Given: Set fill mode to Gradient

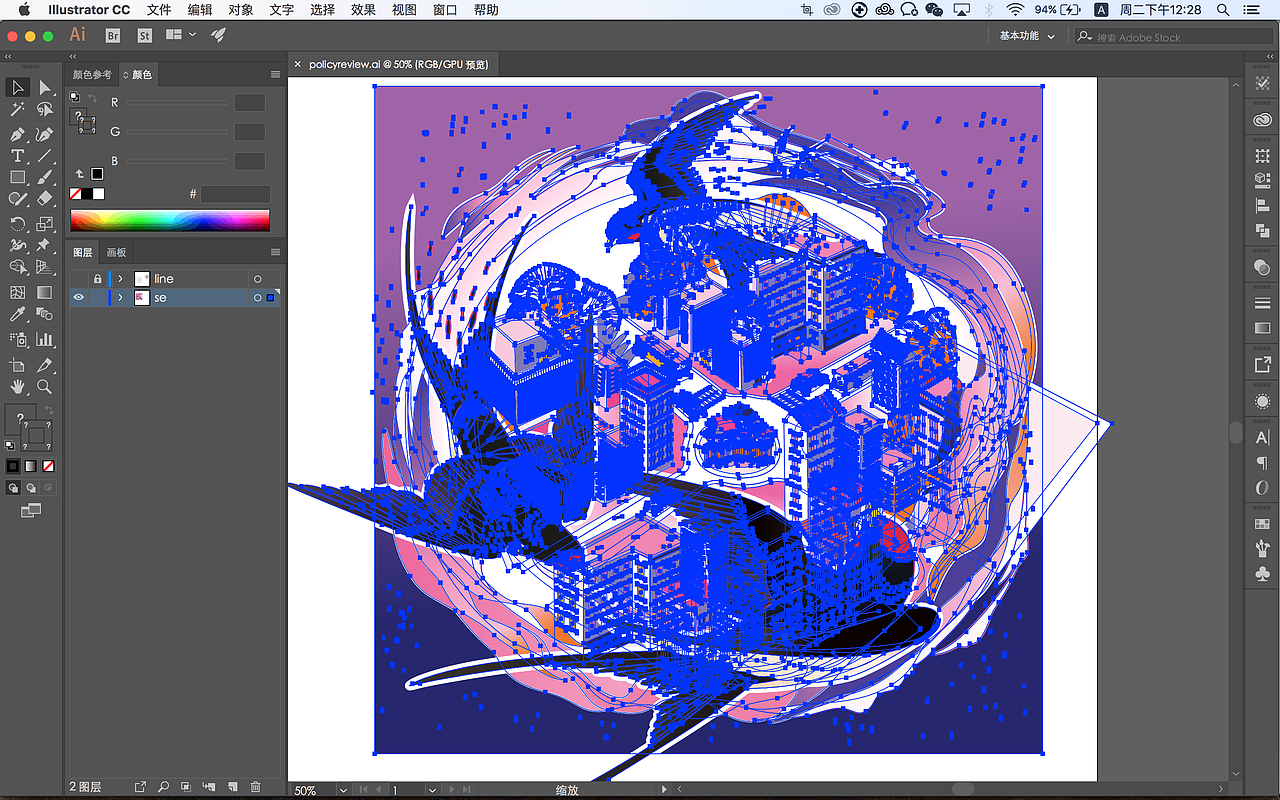Looking at the screenshot, I should pyautogui.click(x=31, y=466).
